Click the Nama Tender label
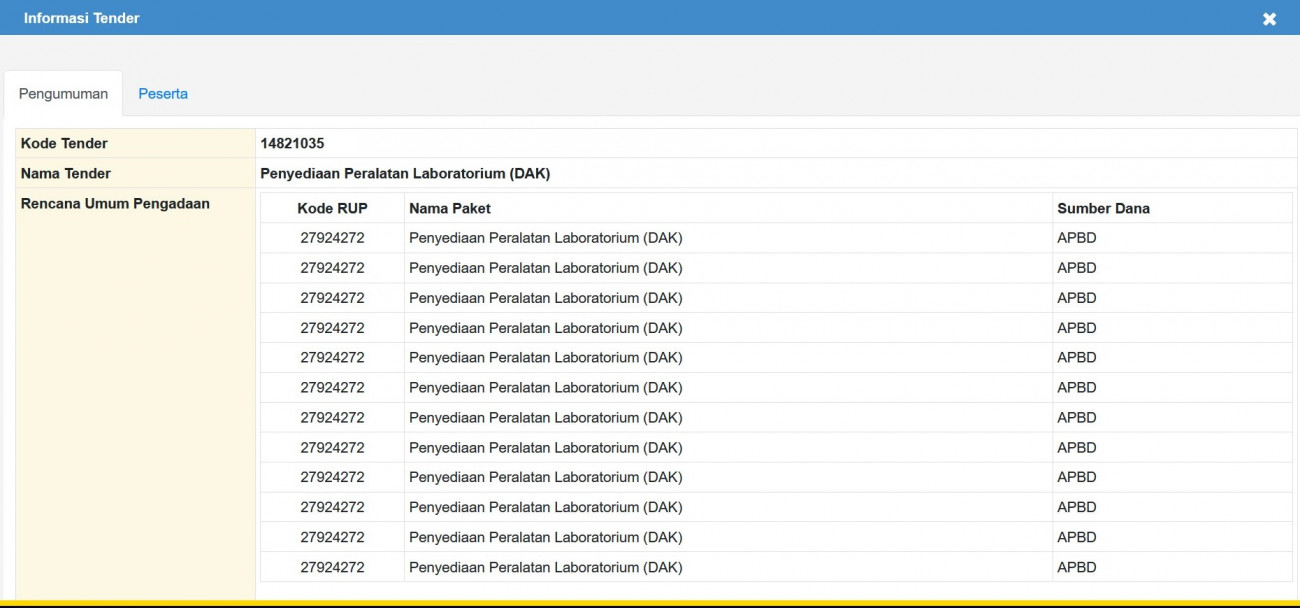Viewport: 1300px width, 608px height. click(x=66, y=174)
